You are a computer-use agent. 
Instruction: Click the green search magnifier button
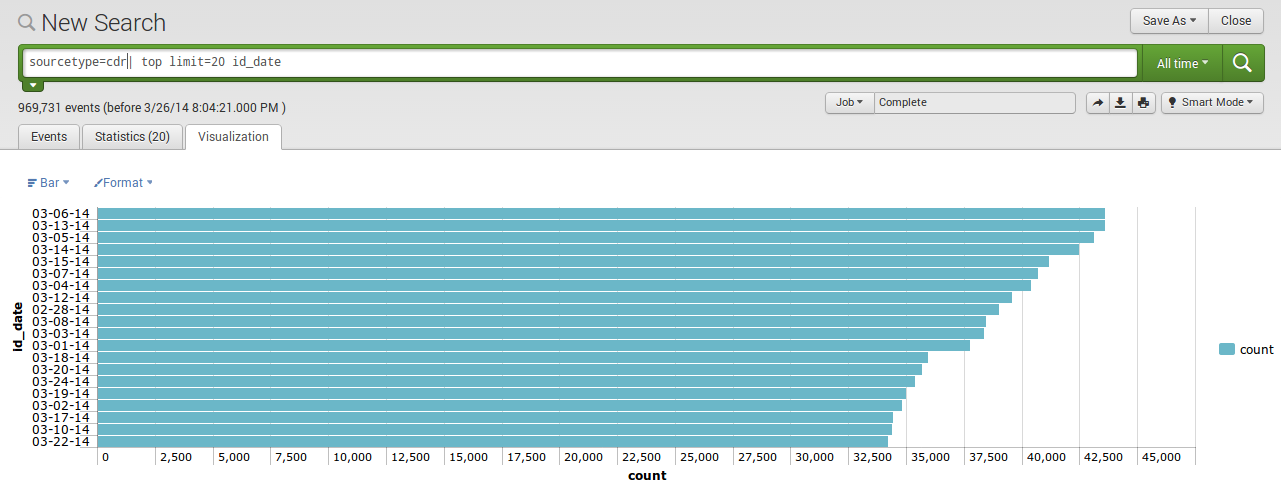1242,63
